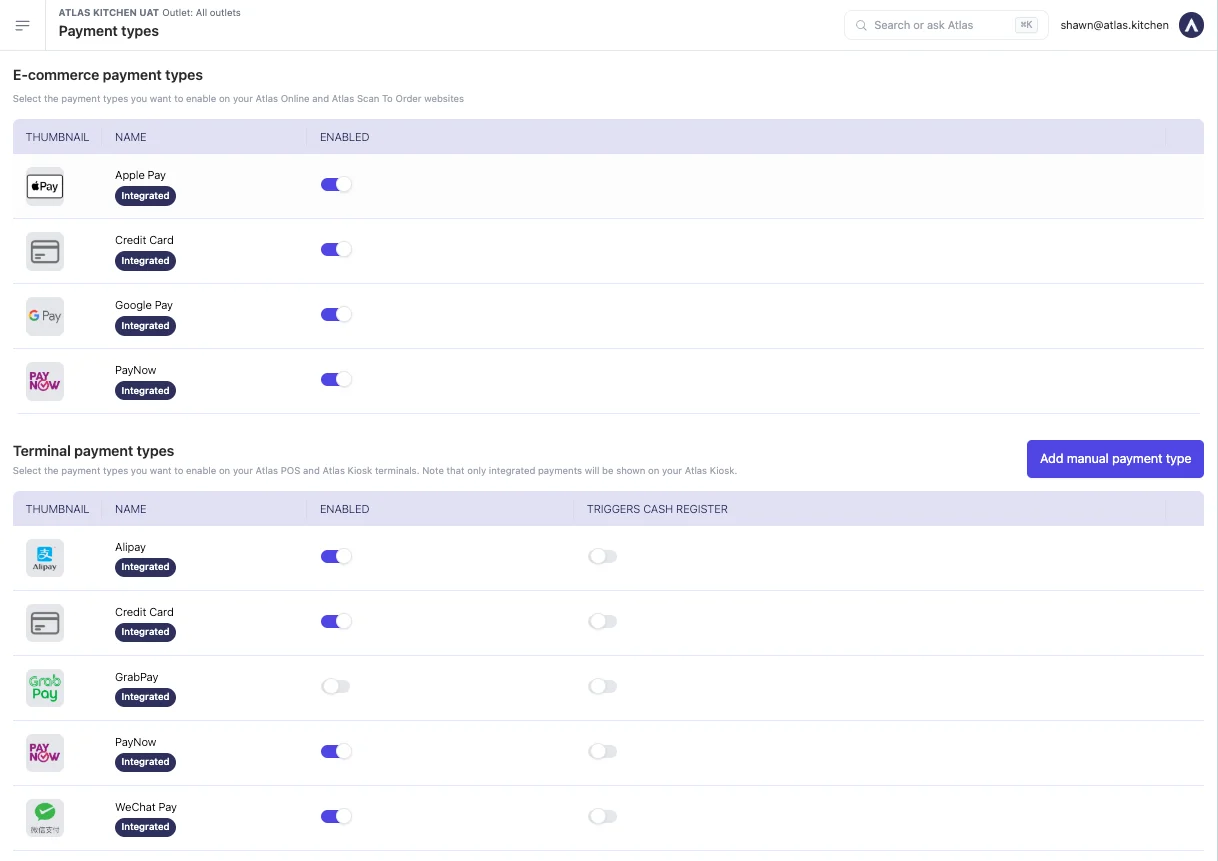Click the Payment types page title
This screenshot has width=1218, height=861.
coord(109,31)
